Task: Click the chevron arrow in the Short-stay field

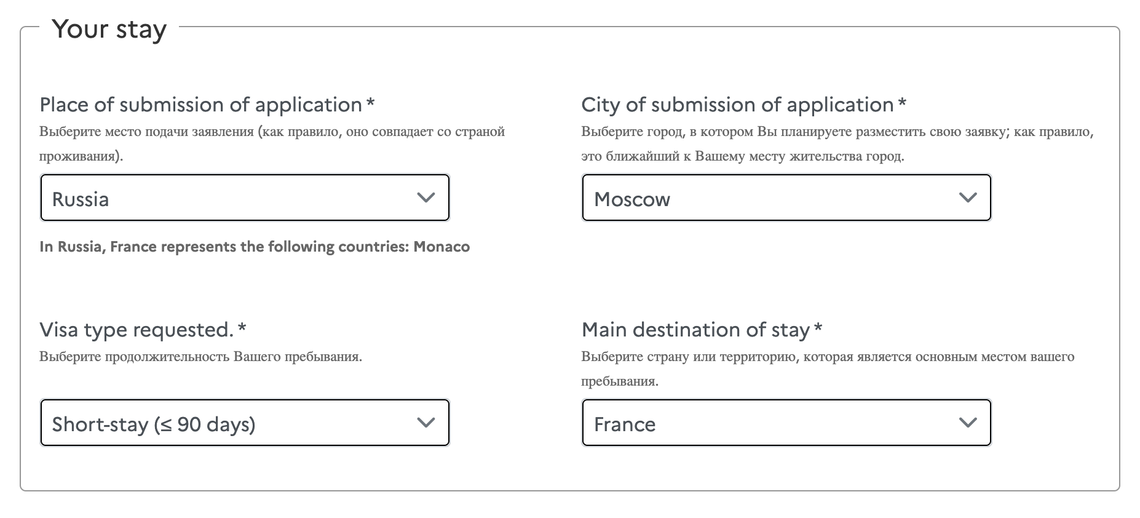Action: [x=426, y=423]
